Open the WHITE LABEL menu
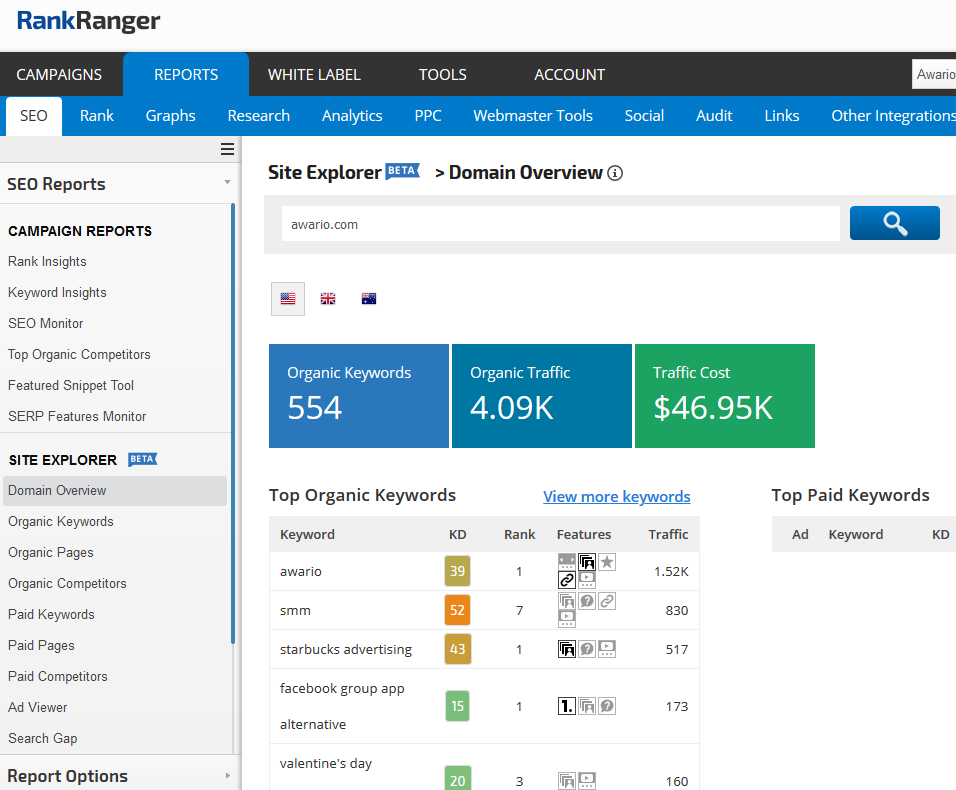Image resolution: width=956 pixels, height=790 pixels. pos(314,74)
